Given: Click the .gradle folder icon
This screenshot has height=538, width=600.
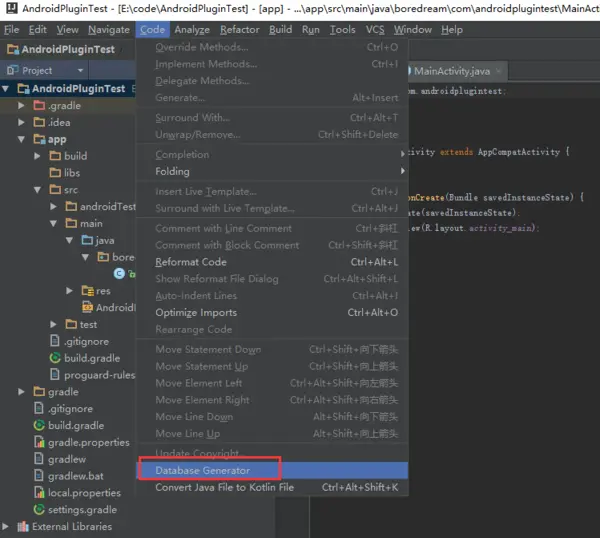Looking at the screenshot, I should point(39,105).
